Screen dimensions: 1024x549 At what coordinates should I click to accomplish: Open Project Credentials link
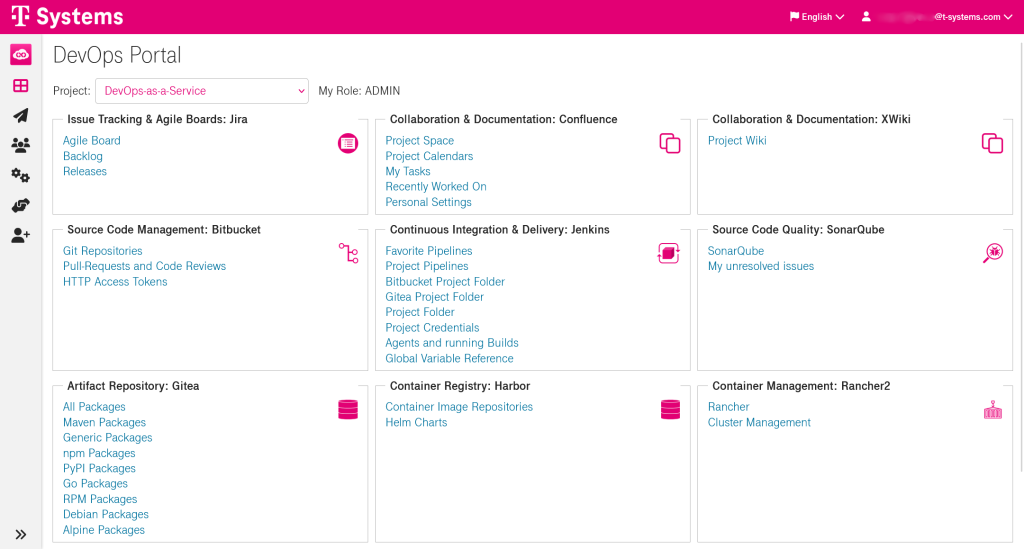[x=432, y=328]
